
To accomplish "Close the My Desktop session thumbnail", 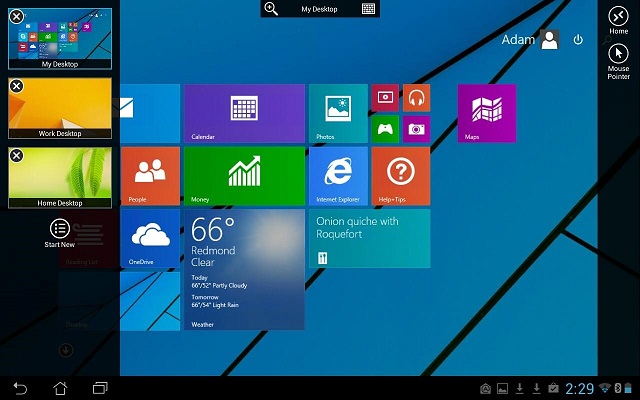I will [17, 14].
